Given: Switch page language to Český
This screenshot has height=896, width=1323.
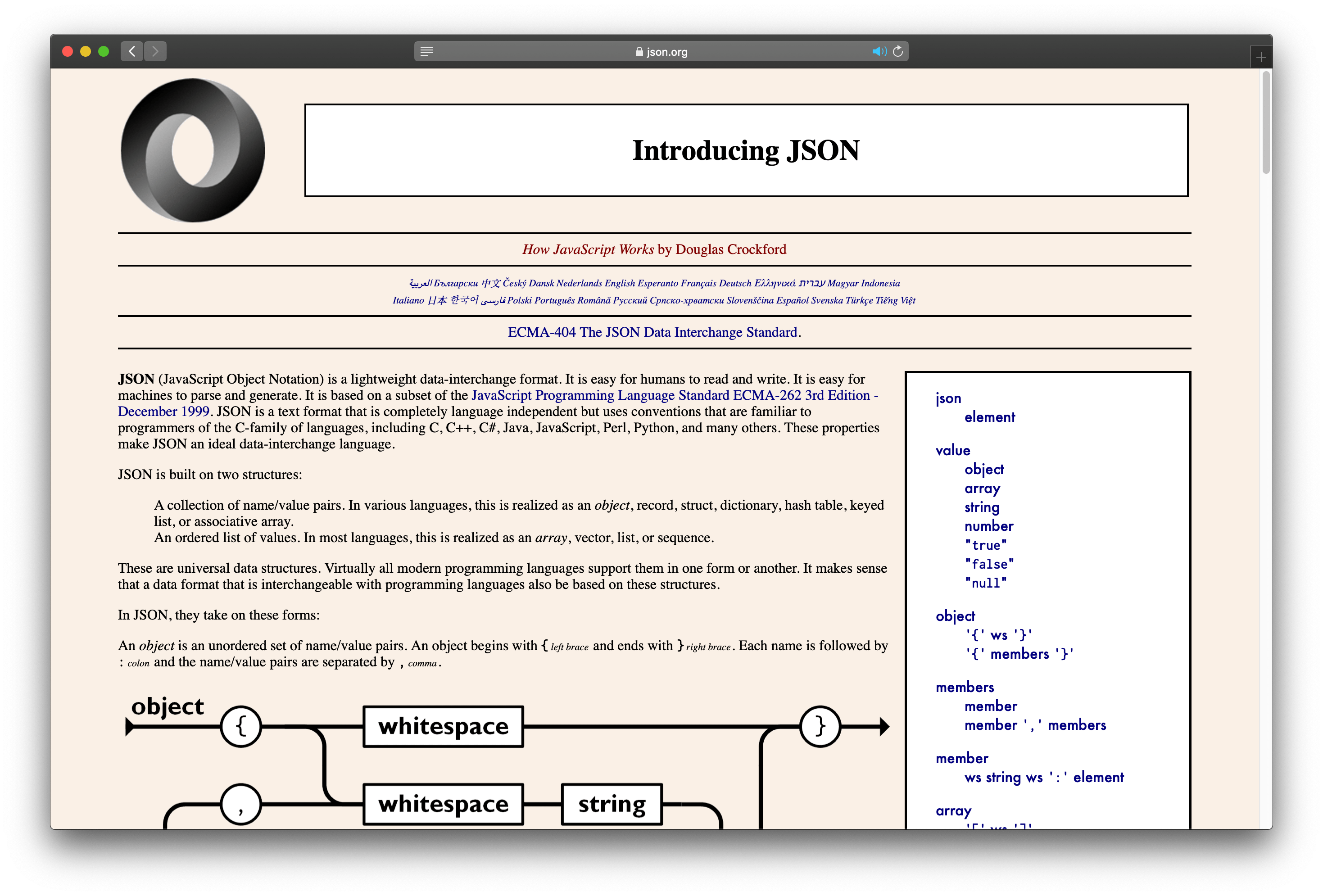Looking at the screenshot, I should pos(514,284).
